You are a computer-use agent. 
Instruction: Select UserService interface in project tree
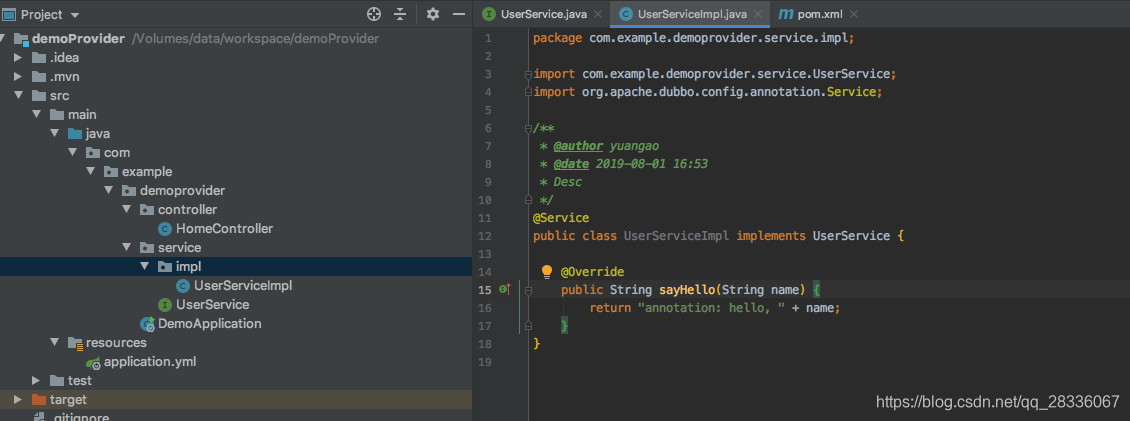[213, 305]
